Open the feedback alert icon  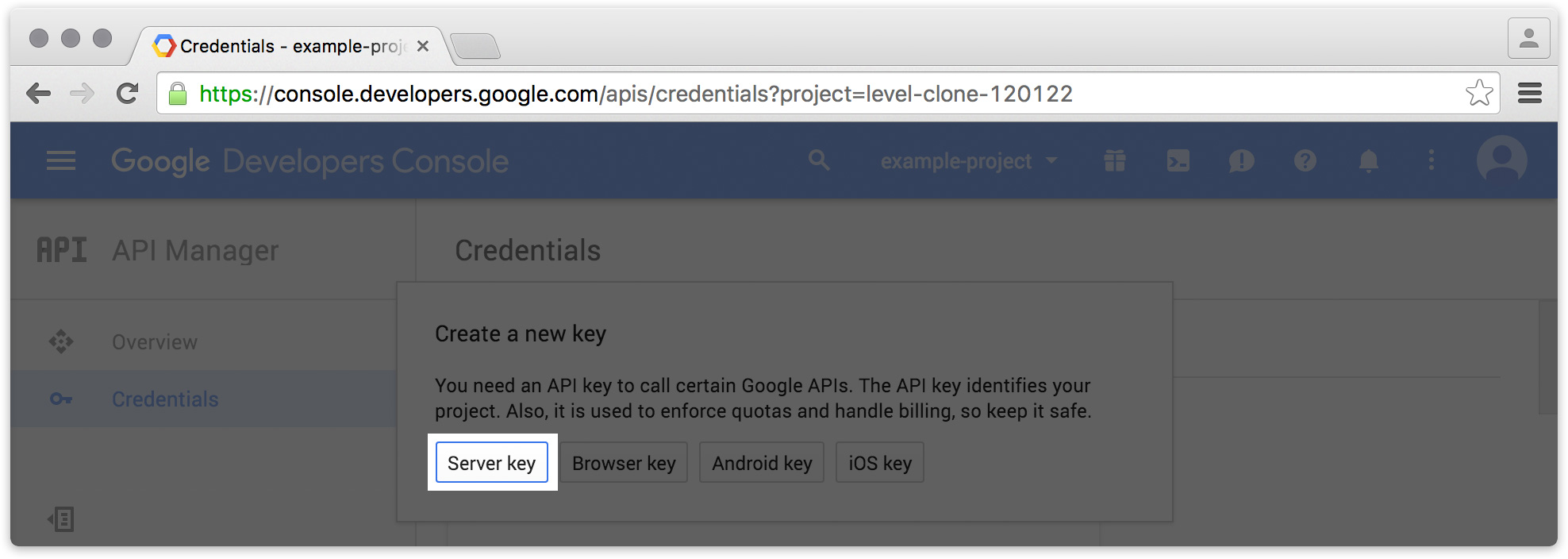coord(1241,161)
